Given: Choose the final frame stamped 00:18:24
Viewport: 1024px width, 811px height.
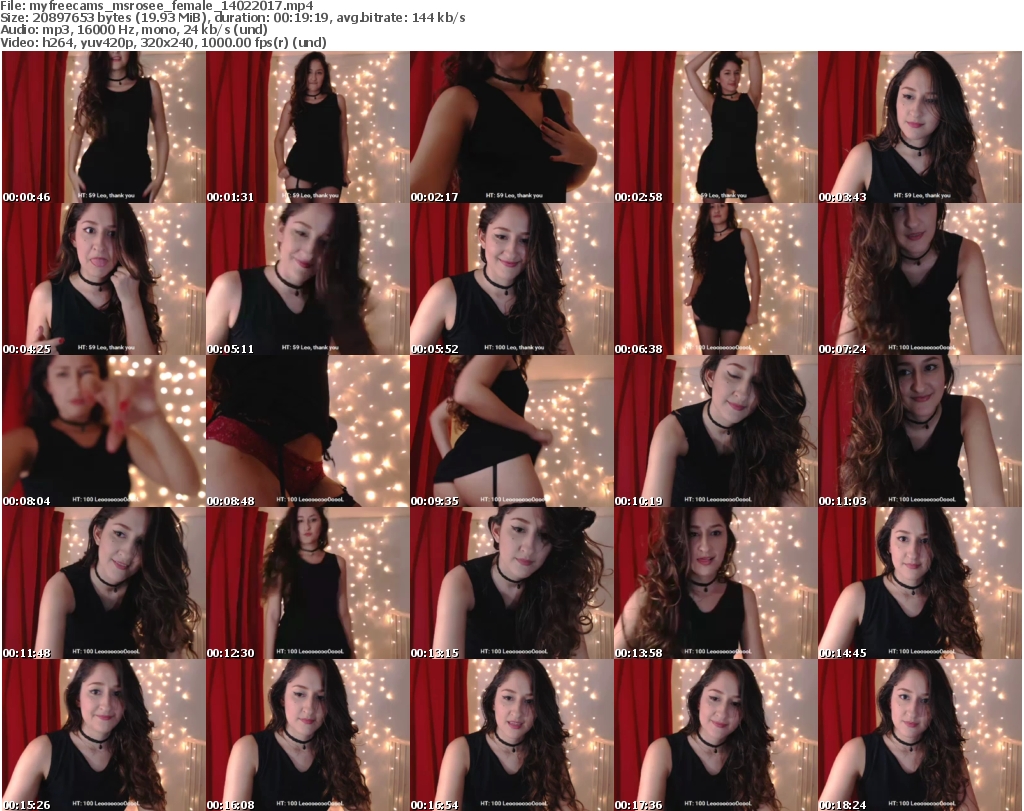Looking at the screenshot, I should (x=920, y=735).
